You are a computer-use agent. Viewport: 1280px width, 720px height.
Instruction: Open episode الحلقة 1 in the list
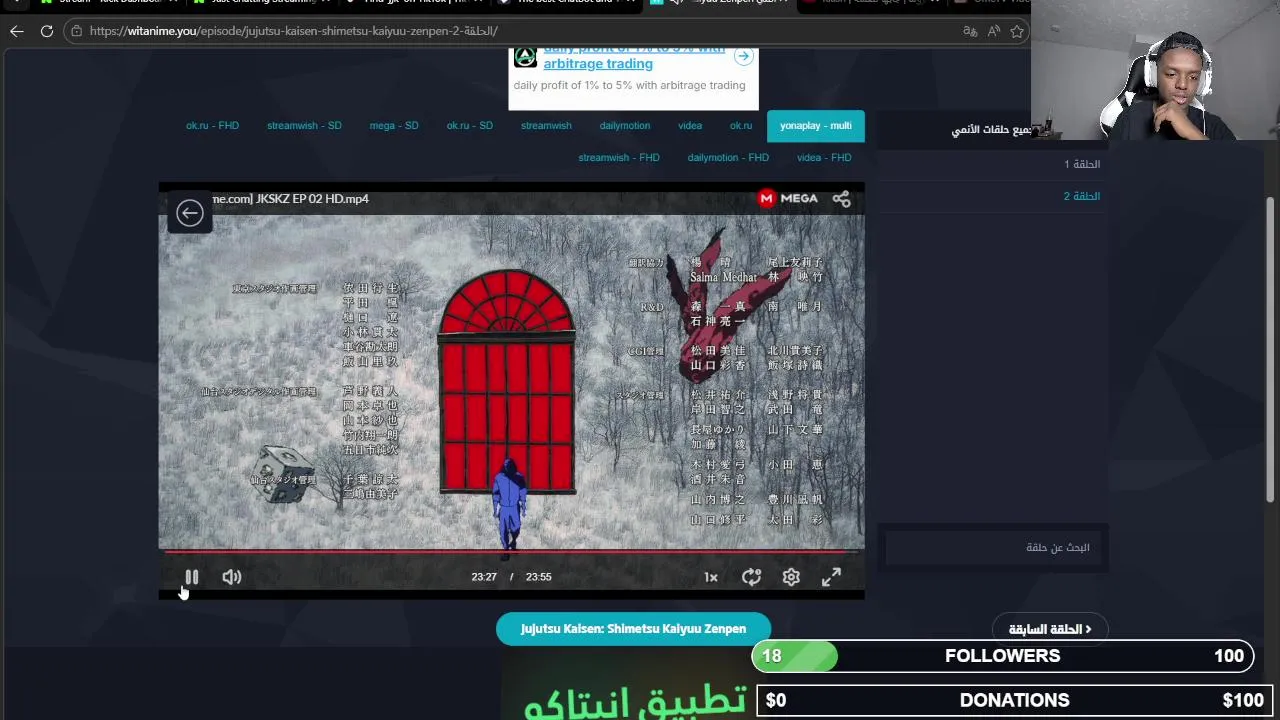click(1082, 164)
